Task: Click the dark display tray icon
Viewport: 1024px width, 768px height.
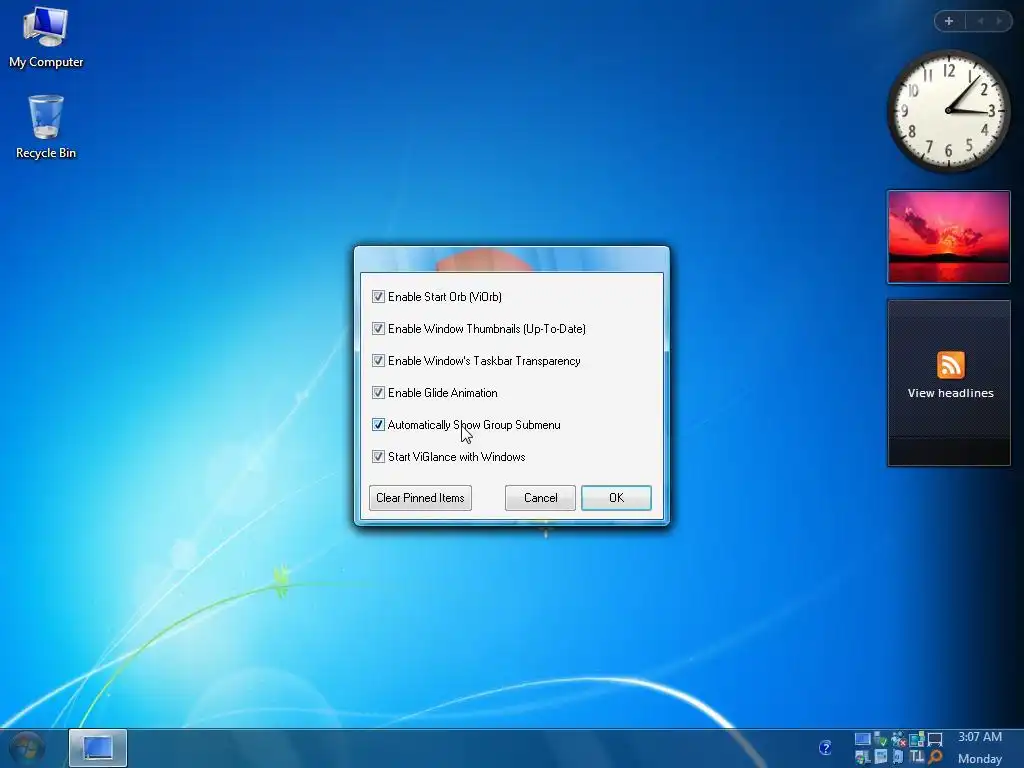Action: click(x=935, y=739)
